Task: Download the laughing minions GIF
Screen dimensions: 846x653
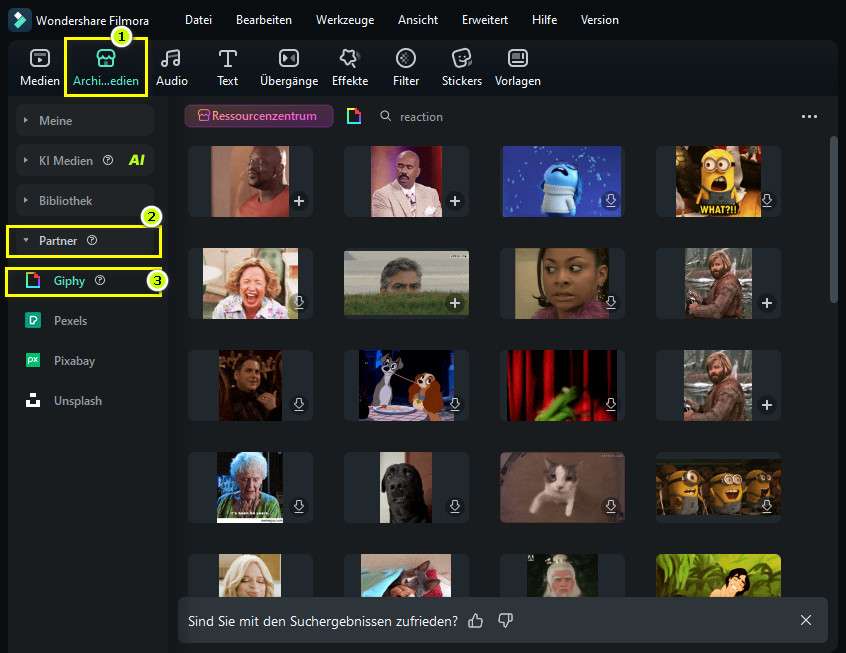Action: pyautogui.click(x=767, y=506)
